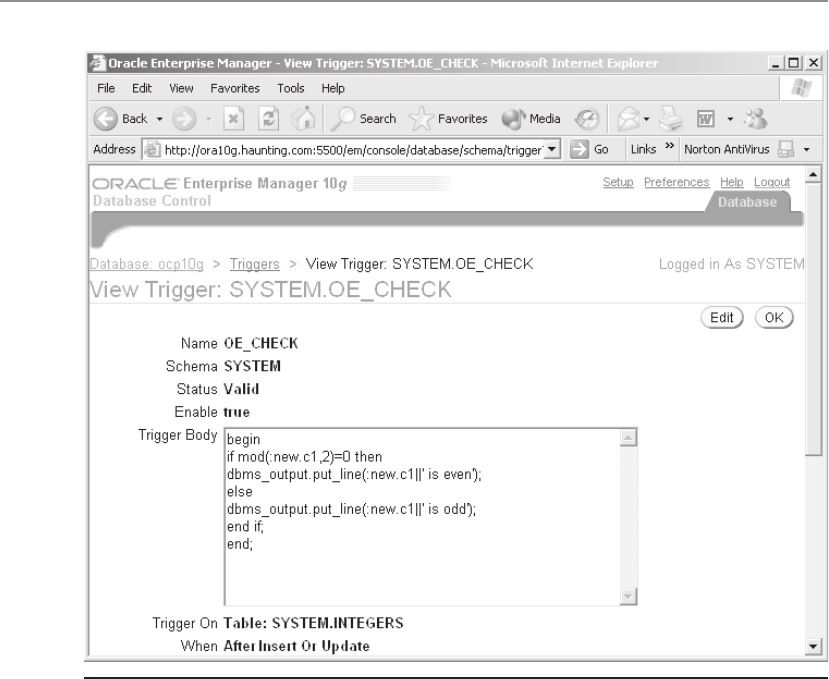829x679 pixels.
Task: Click the Preferences link
Action: coord(676,182)
